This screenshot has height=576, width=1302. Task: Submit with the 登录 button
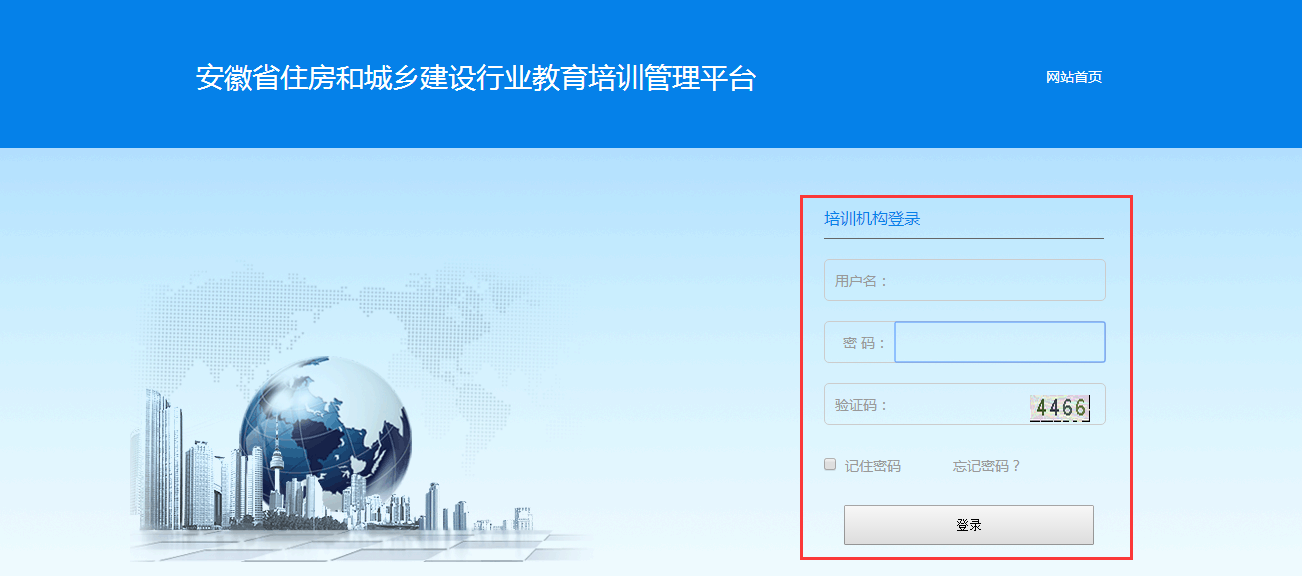click(969, 525)
